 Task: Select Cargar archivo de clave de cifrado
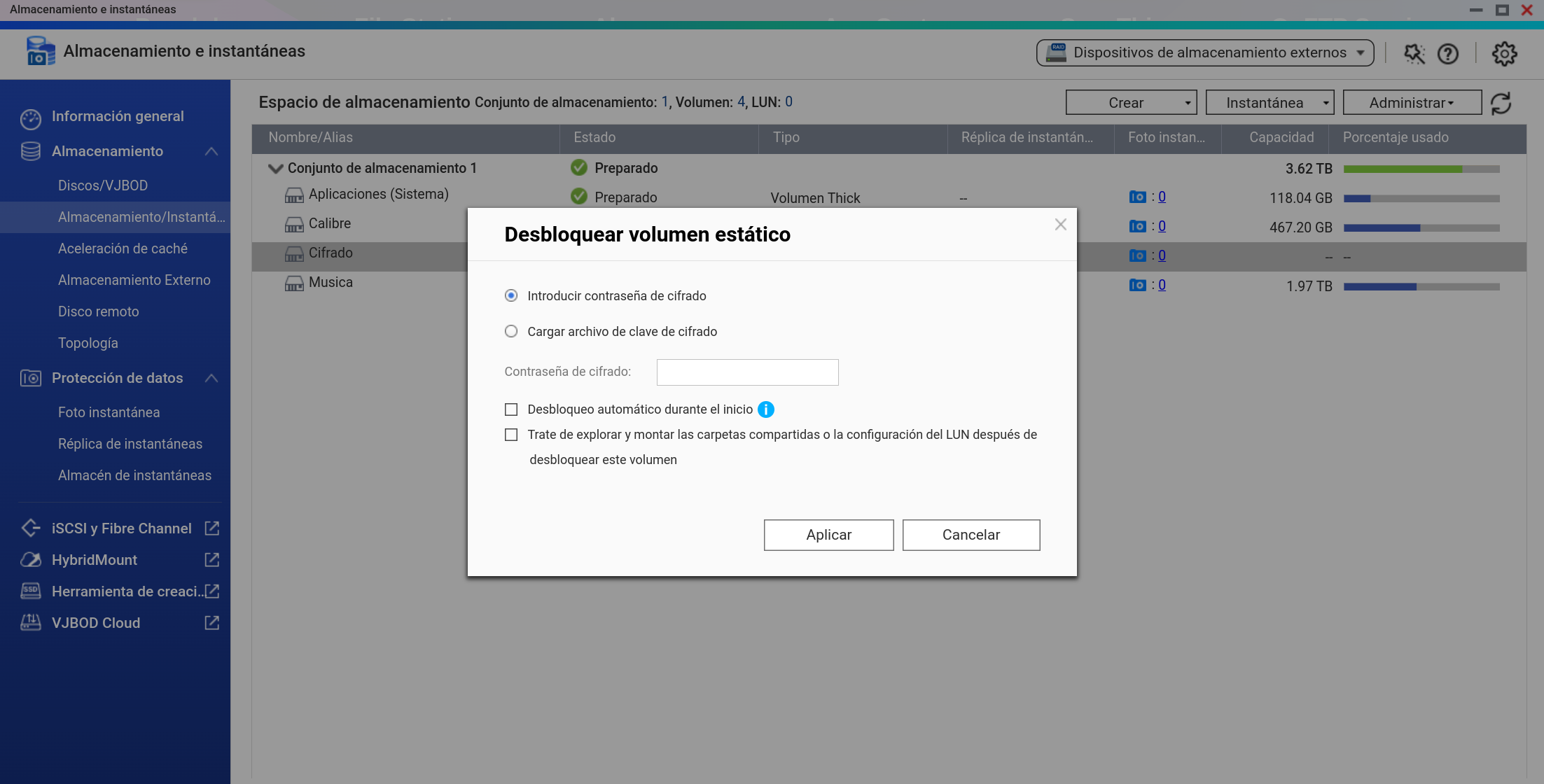click(511, 331)
